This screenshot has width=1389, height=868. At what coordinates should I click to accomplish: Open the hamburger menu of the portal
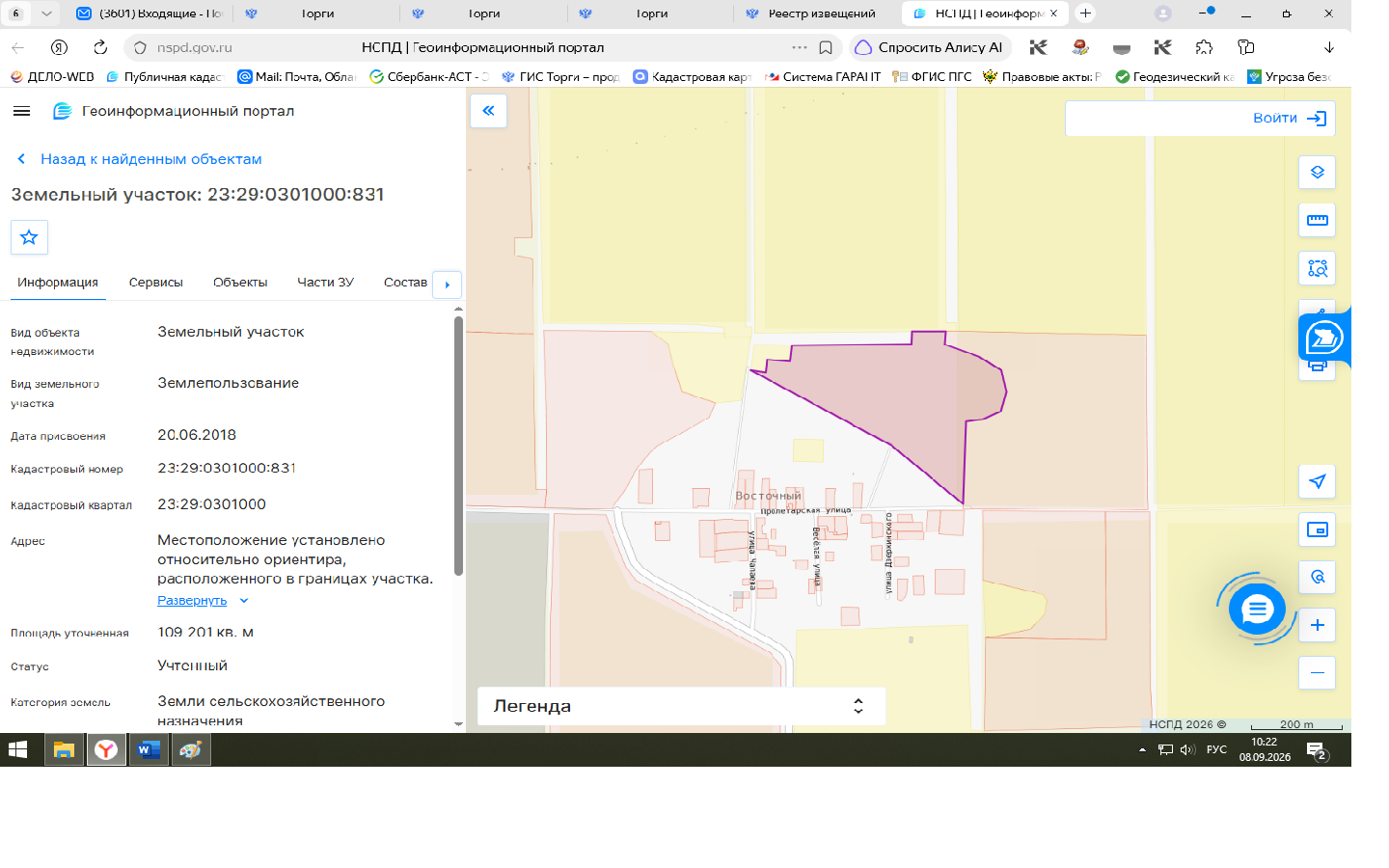pos(21,111)
